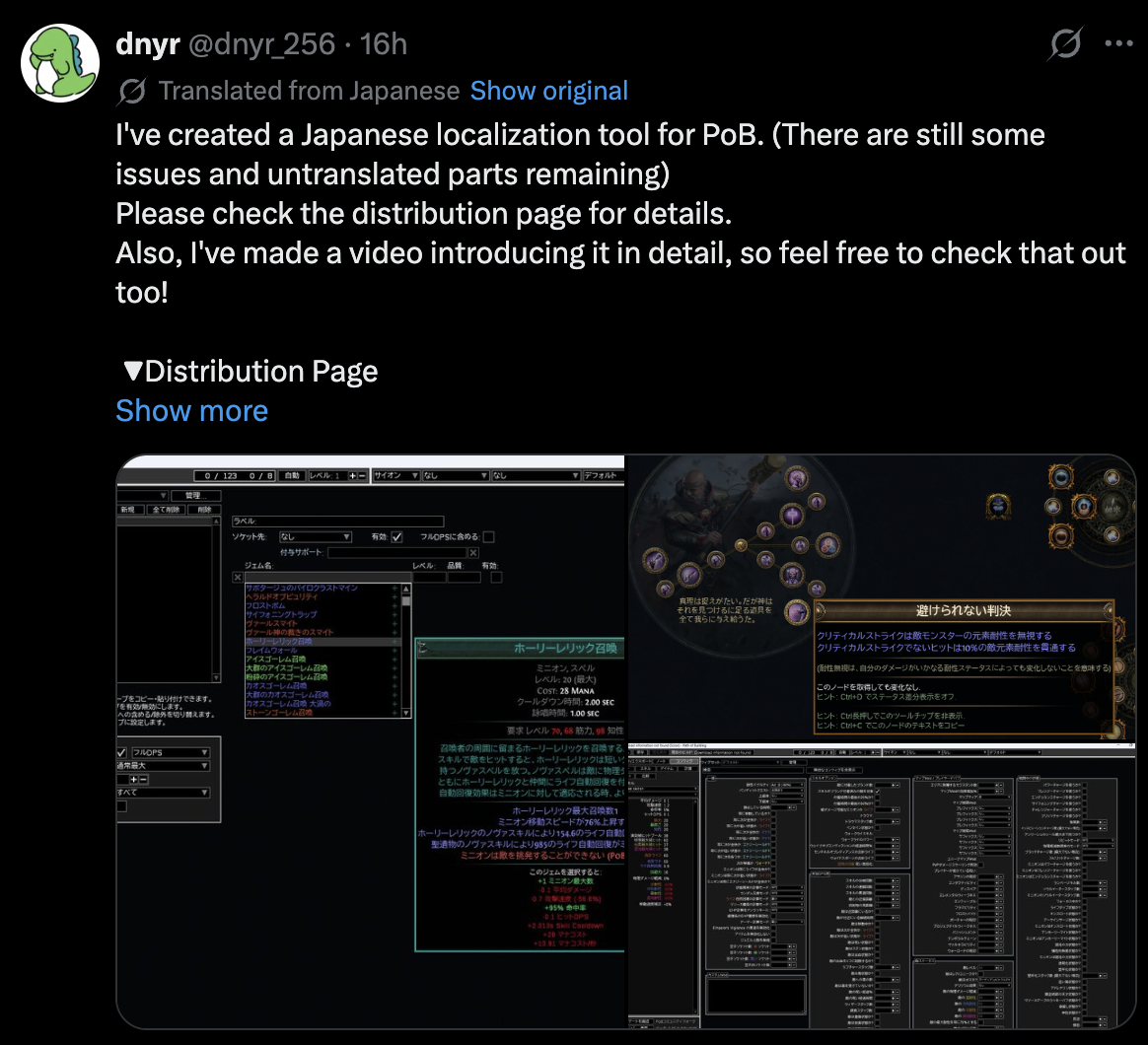
Task: Click the plus button beside the レベル field
Action: (353, 475)
